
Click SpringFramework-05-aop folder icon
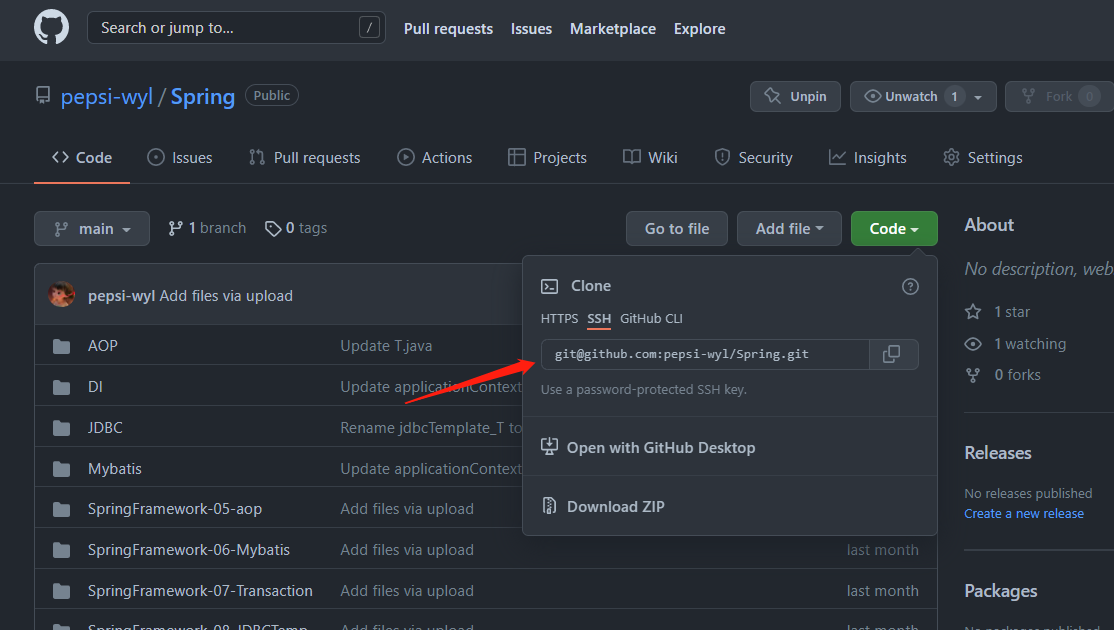(x=62, y=509)
